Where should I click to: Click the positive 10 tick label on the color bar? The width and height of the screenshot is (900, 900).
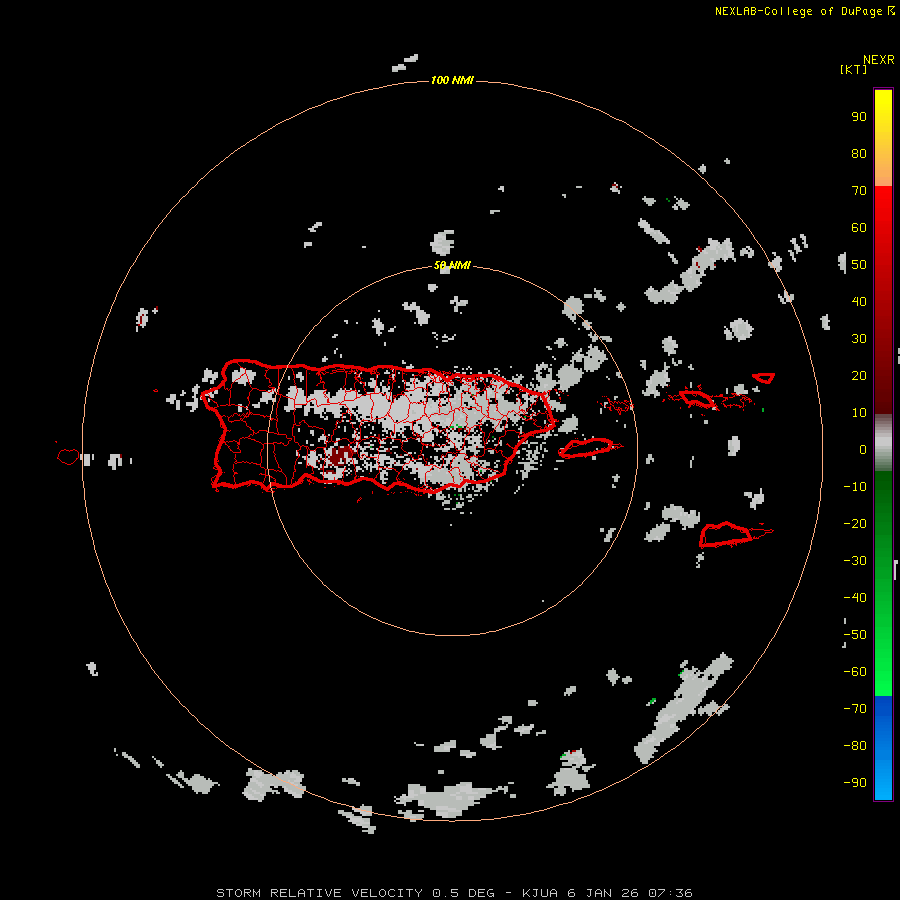(859, 413)
